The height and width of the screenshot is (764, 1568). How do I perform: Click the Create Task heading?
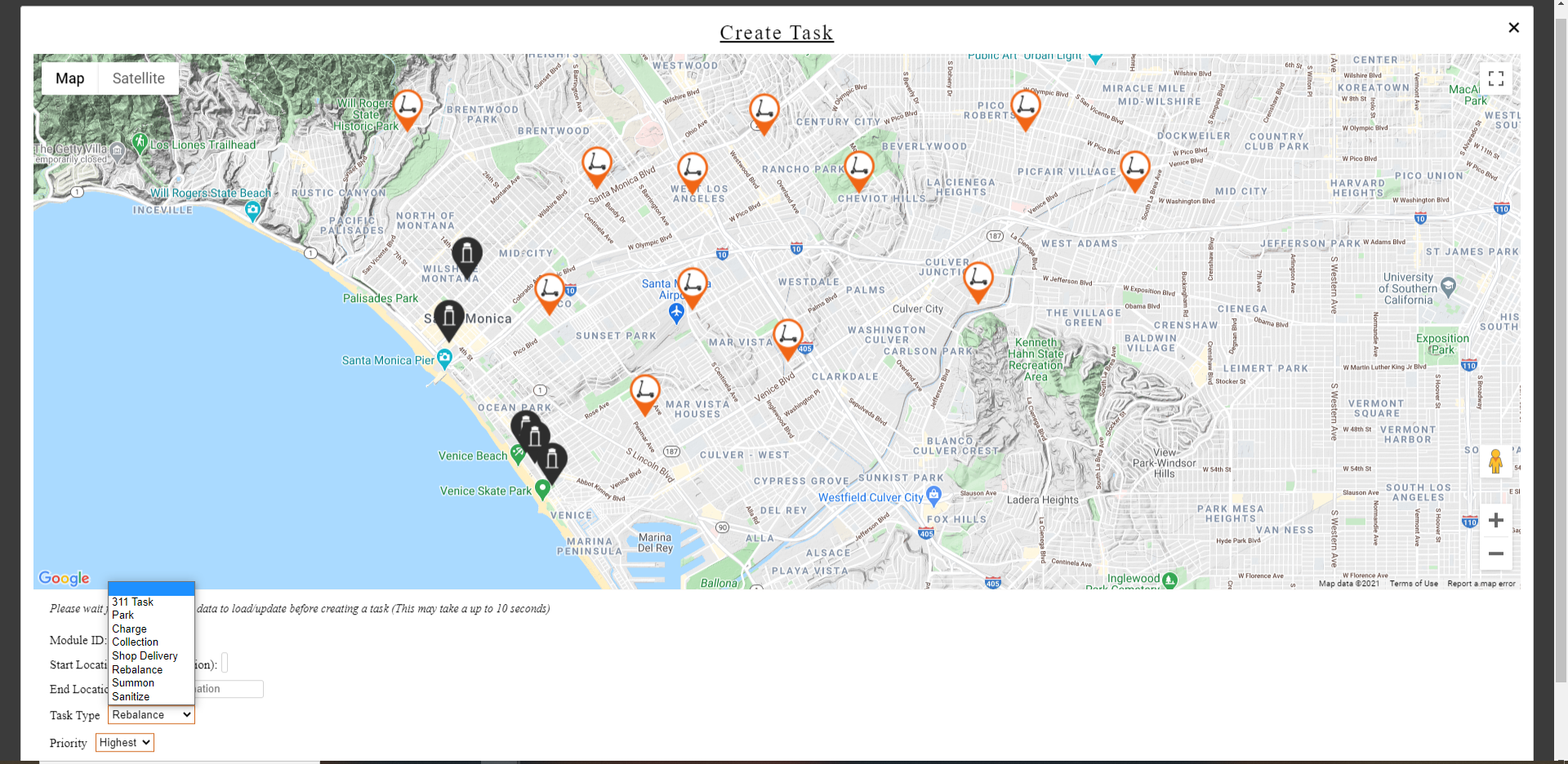click(x=777, y=33)
